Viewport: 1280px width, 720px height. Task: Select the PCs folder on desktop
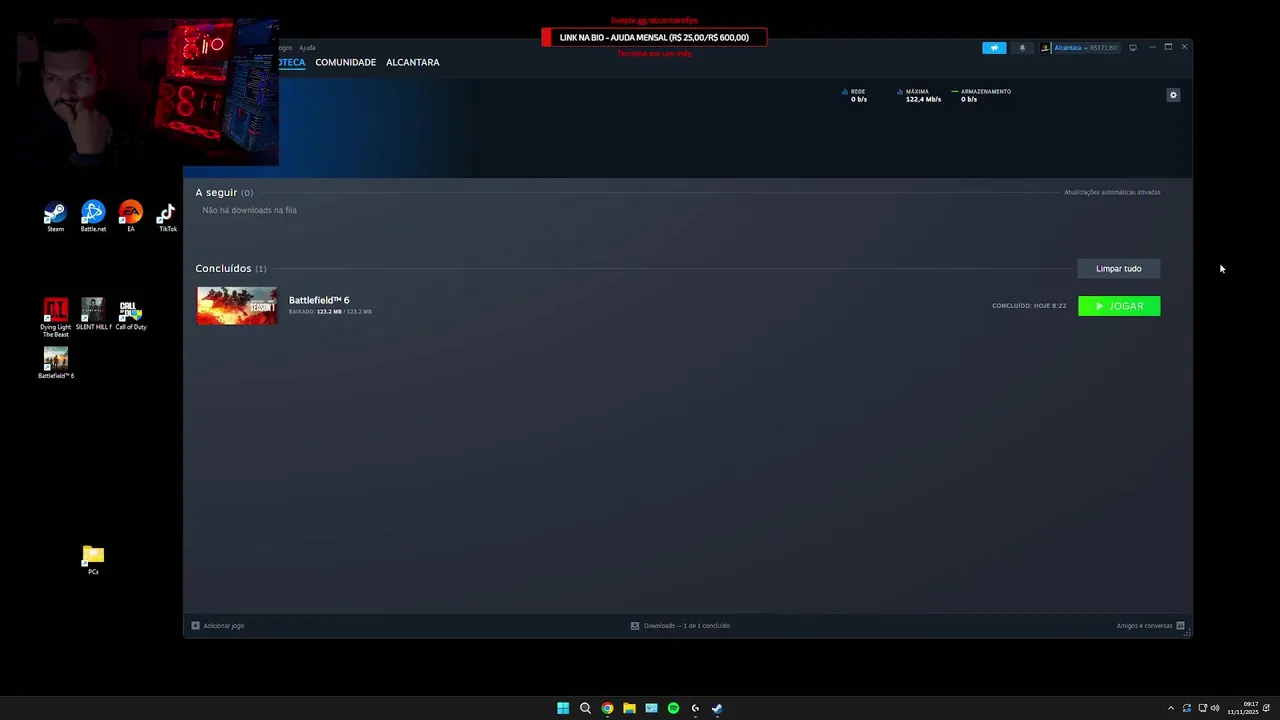coord(93,559)
